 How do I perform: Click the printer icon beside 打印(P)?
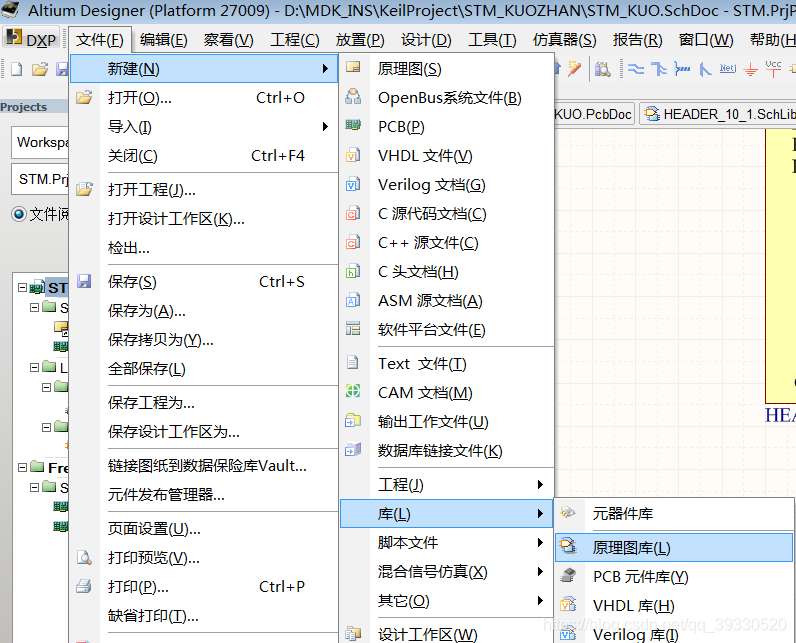pos(84,586)
